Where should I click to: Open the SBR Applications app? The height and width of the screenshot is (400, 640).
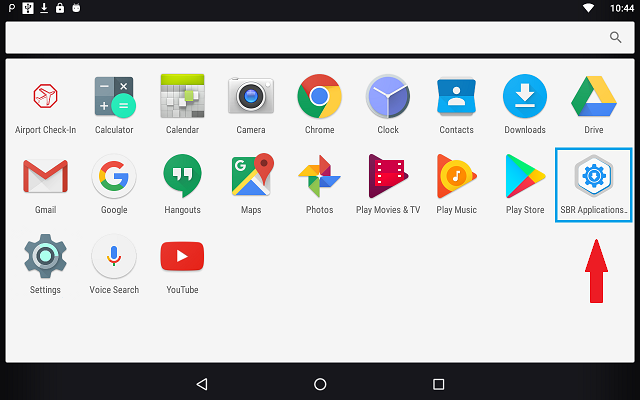pos(593,177)
